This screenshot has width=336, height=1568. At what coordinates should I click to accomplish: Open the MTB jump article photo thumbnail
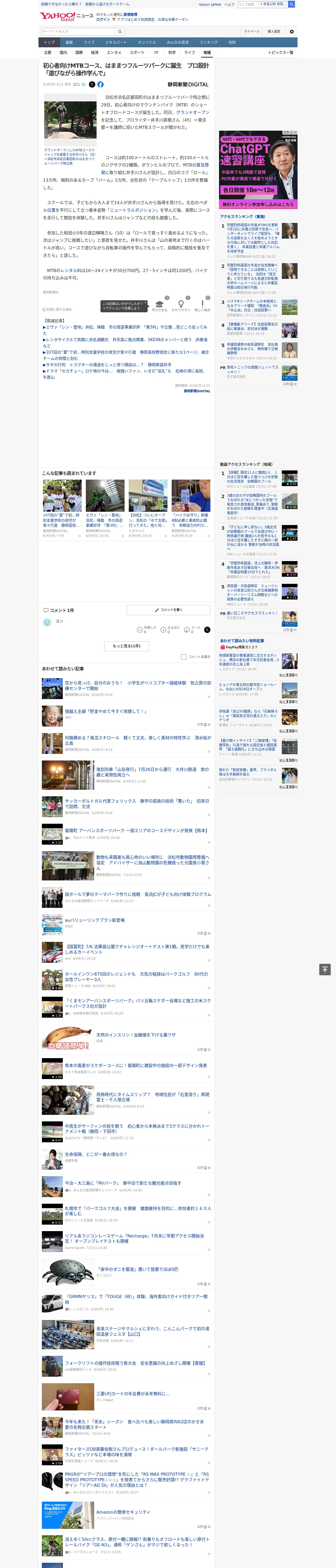(x=70, y=120)
